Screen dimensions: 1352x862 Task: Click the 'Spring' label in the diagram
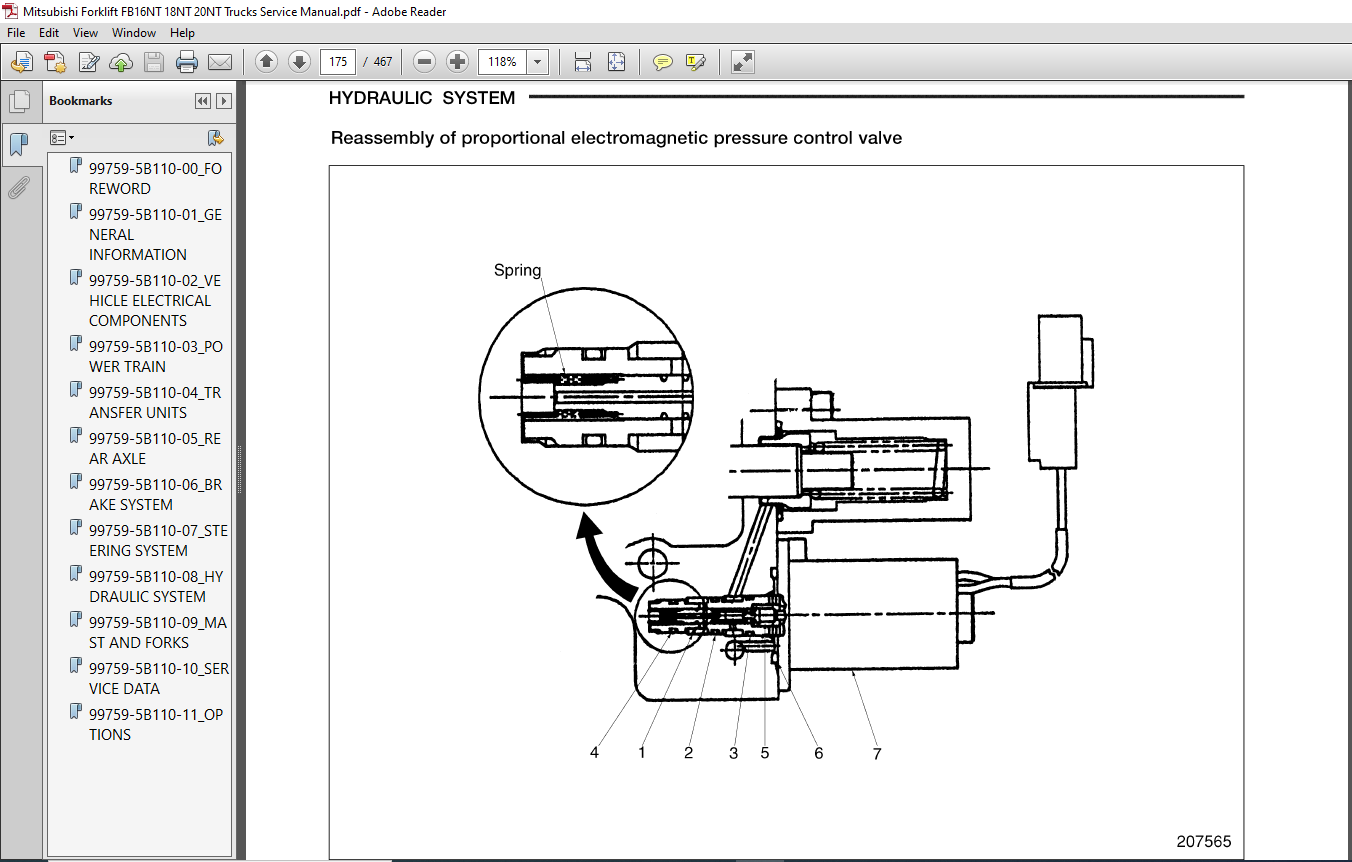[x=517, y=270]
